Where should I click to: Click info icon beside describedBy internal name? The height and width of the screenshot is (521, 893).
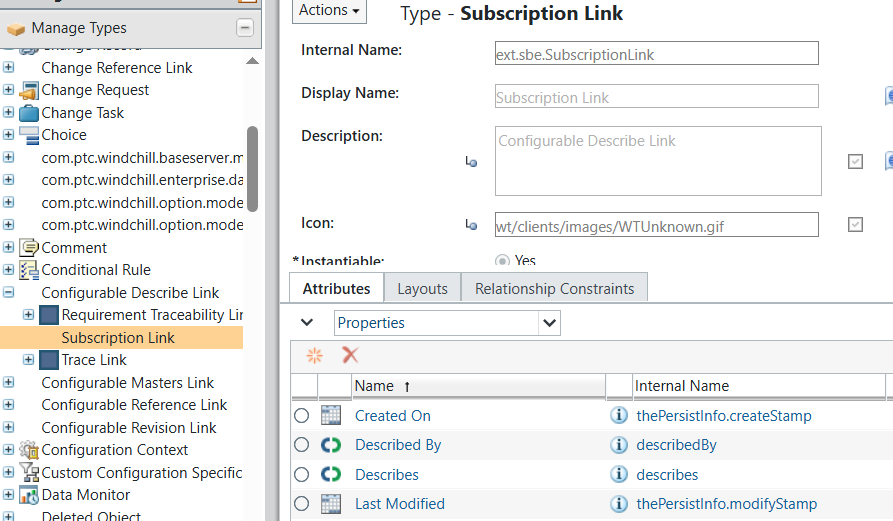[619, 445]
